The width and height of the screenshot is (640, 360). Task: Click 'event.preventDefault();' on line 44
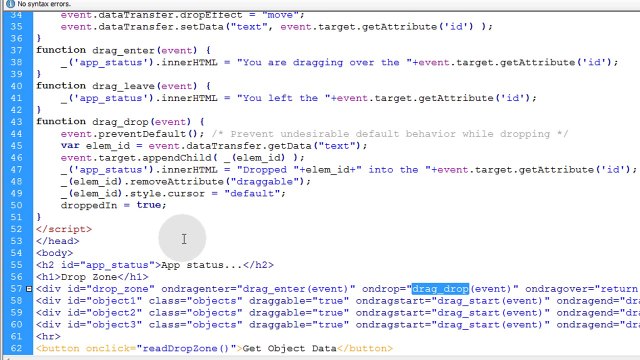coord(132,134)
